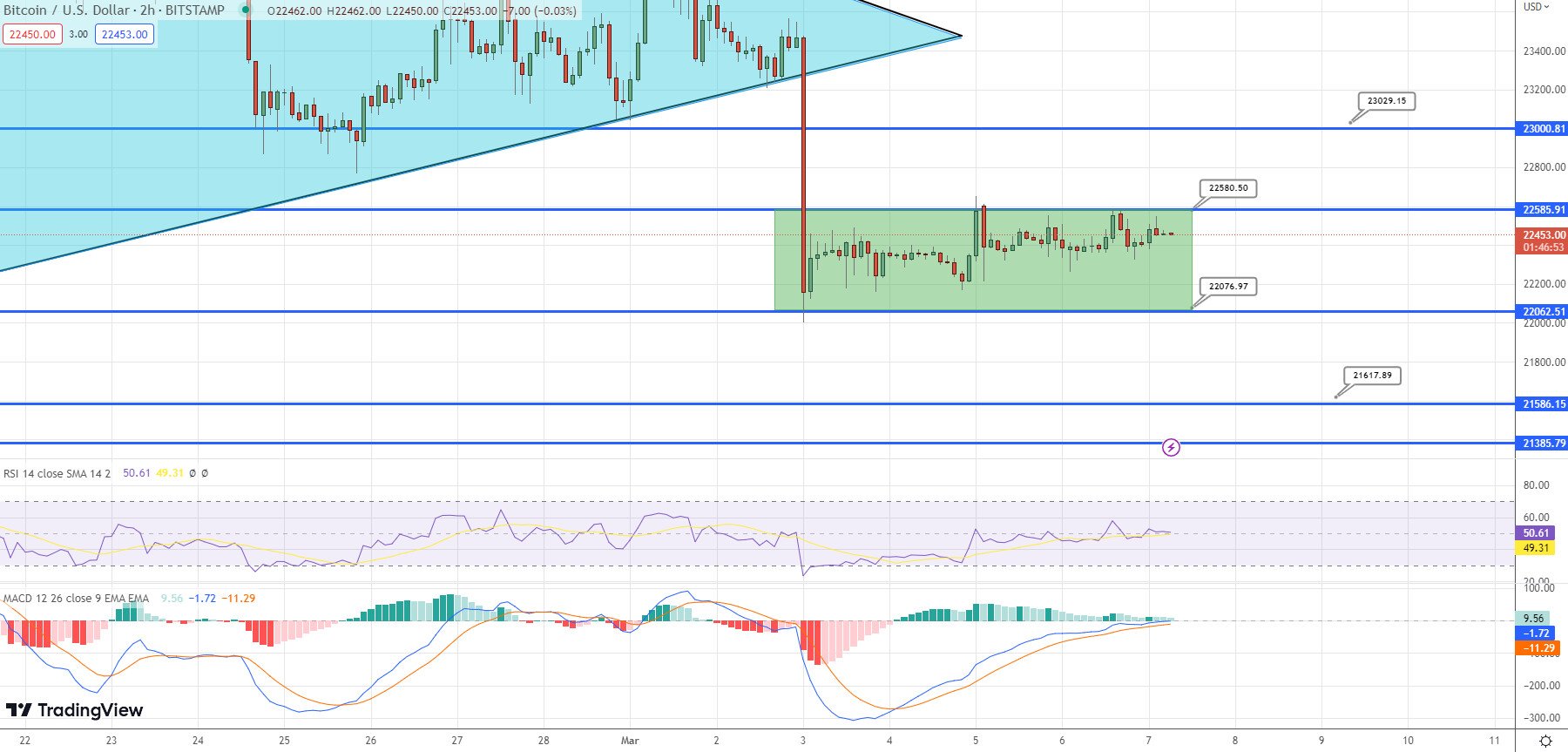Click the 21617.89 callout label

1372,376
